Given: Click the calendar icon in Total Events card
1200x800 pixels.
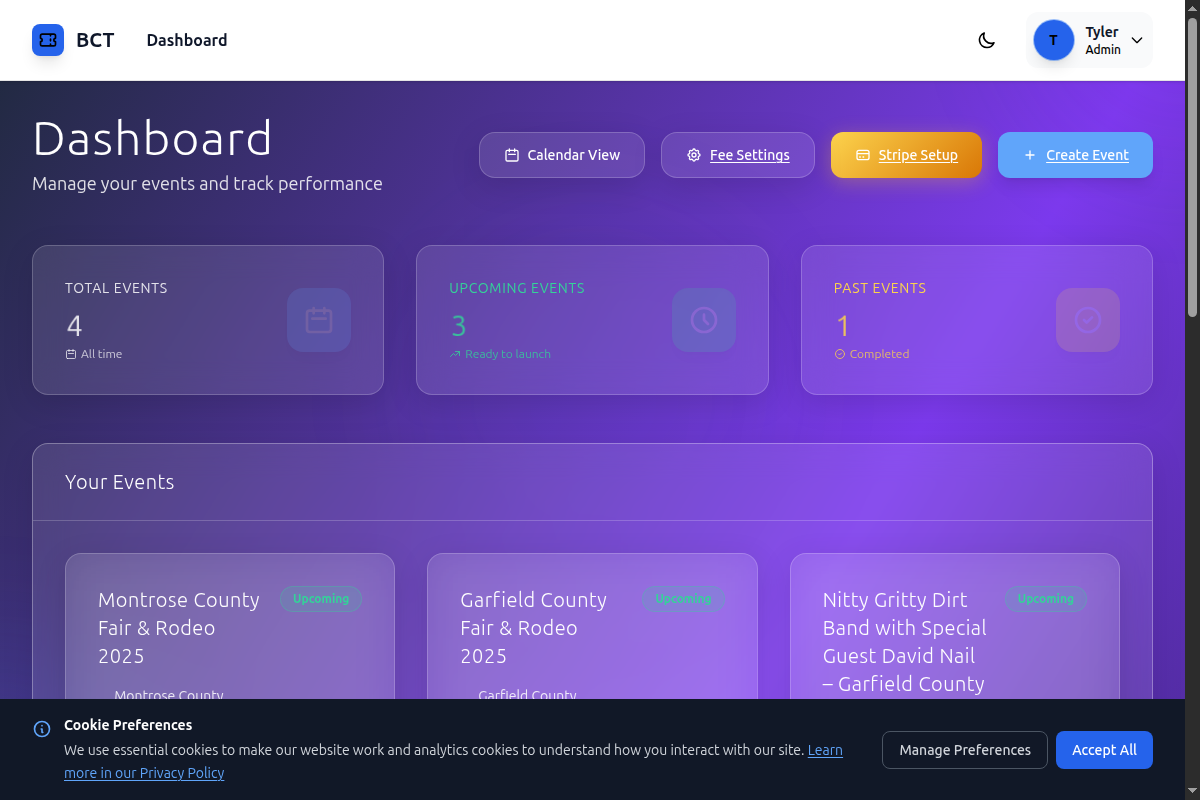Looking at the screenshot, I should click(x=319, y=320).
